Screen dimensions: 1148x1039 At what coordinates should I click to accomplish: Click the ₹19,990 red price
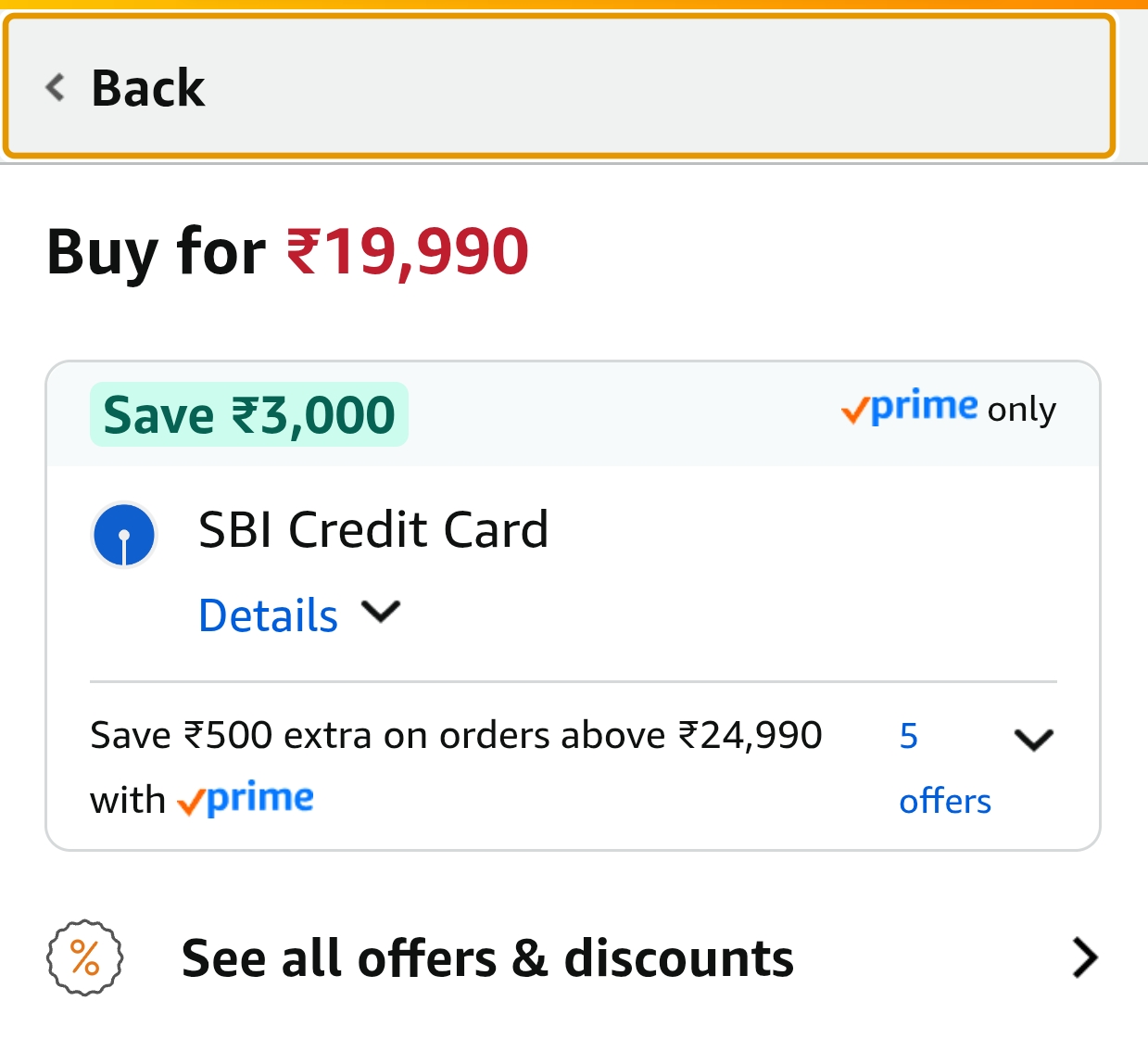(408, 252)
